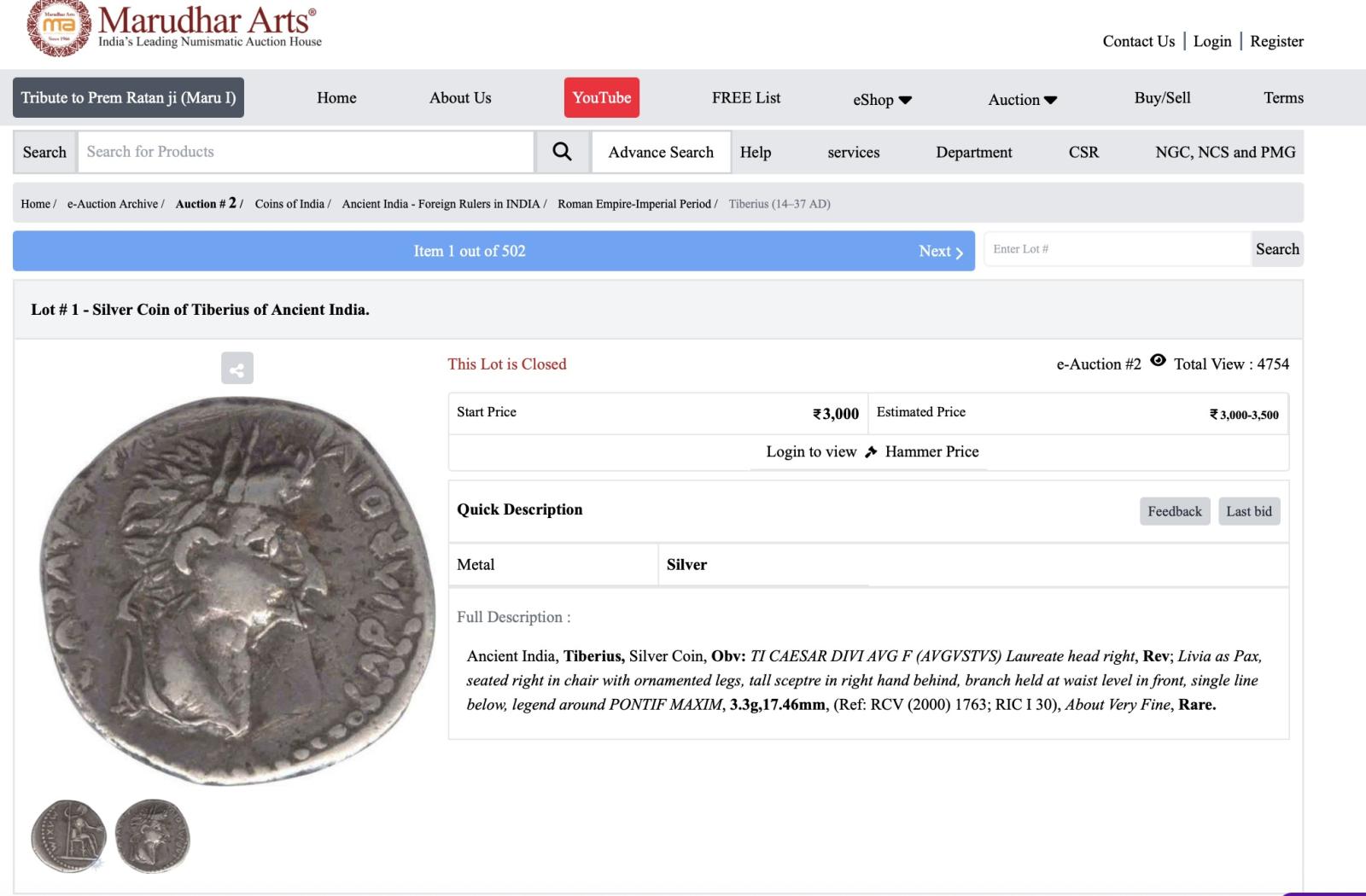Expand the eShop dropdown menu
Viewport: 1366px width, 896px height.
tap(882, 99)
